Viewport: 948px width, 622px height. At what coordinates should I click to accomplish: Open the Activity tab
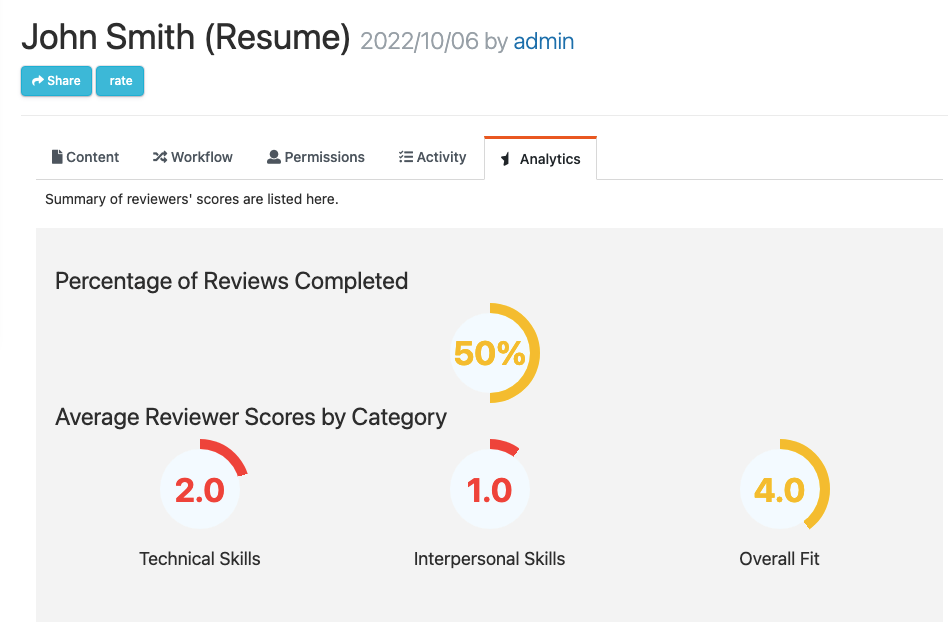point(432,156)
